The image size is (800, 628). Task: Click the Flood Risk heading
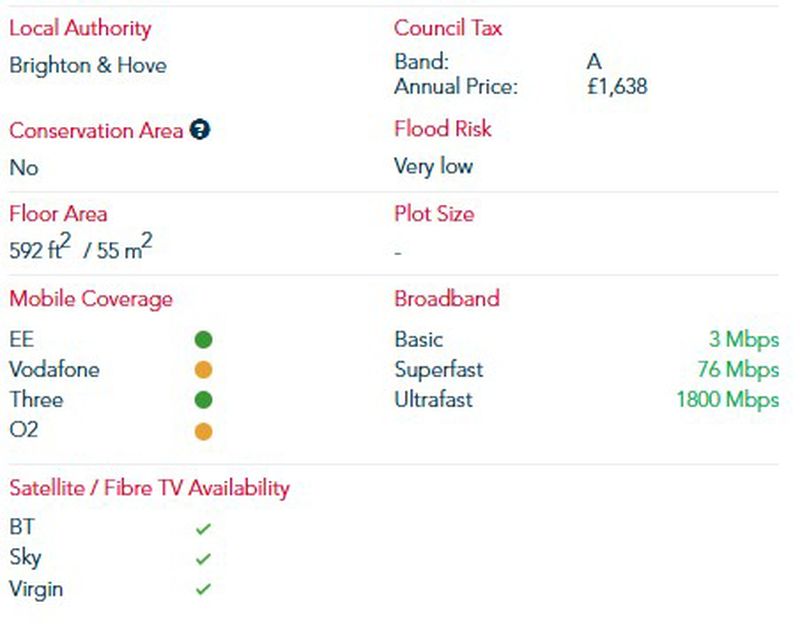(443, 129)
